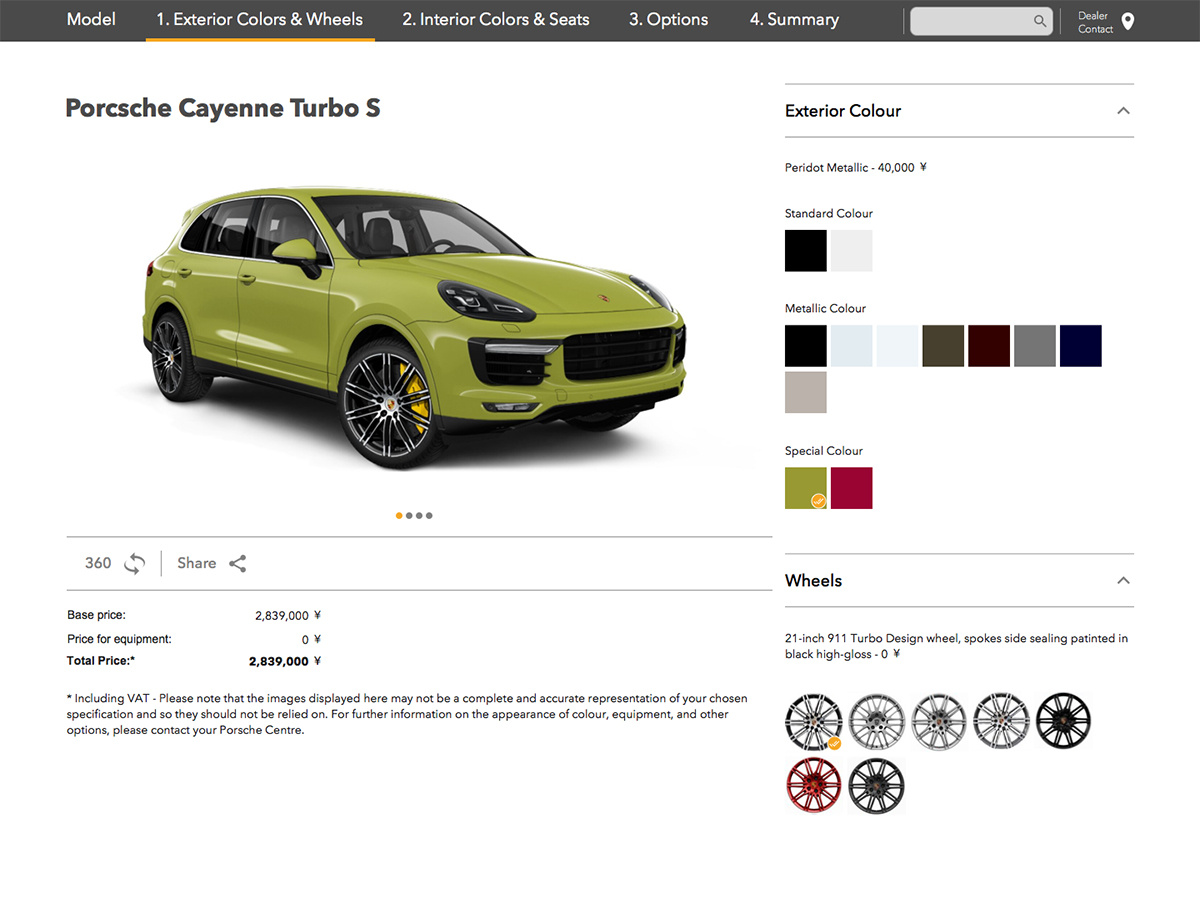Select the second pagination dot below the car

(x=409, y=515)
